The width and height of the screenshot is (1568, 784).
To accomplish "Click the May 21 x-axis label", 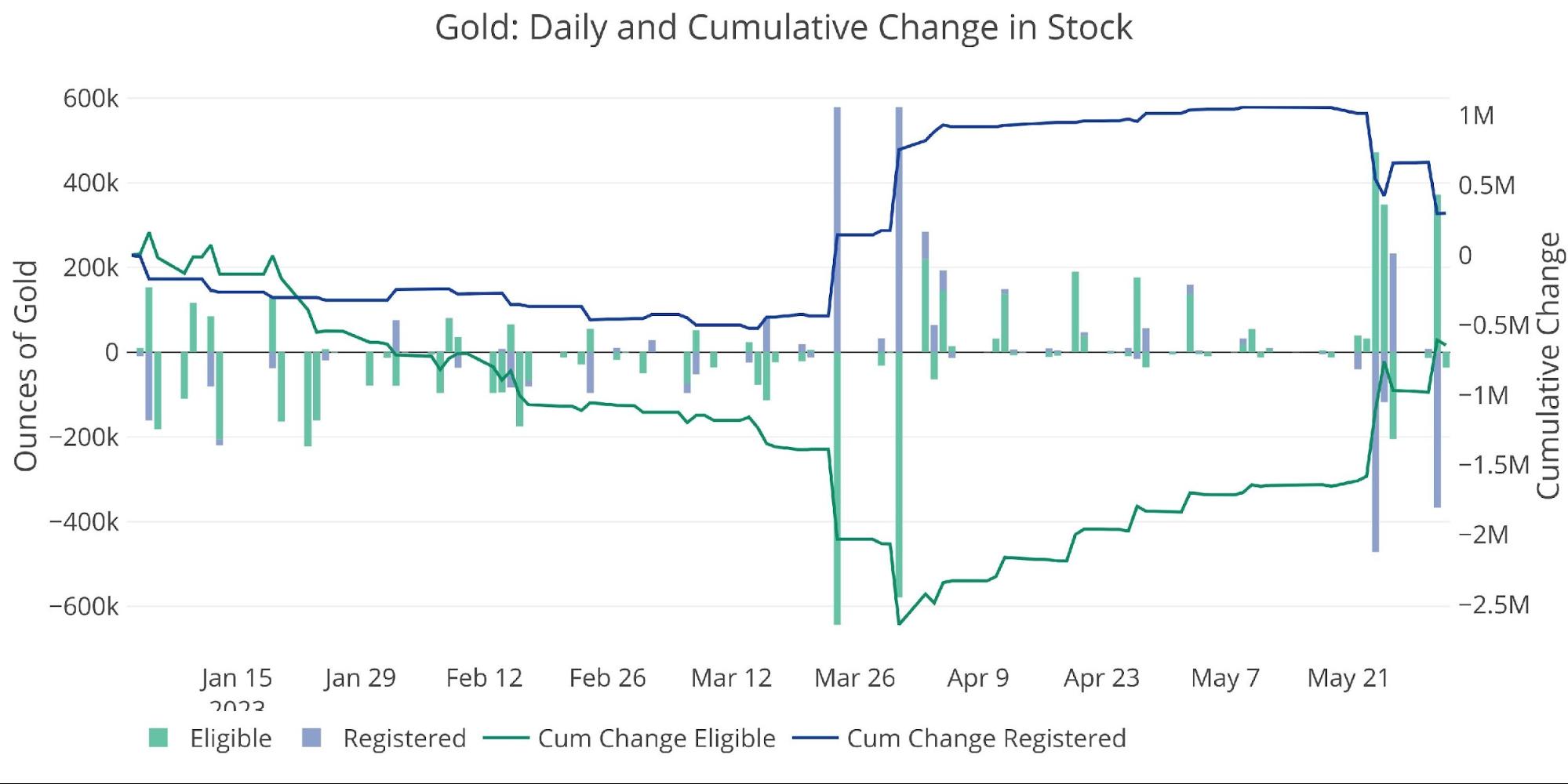I will 1348,678.
